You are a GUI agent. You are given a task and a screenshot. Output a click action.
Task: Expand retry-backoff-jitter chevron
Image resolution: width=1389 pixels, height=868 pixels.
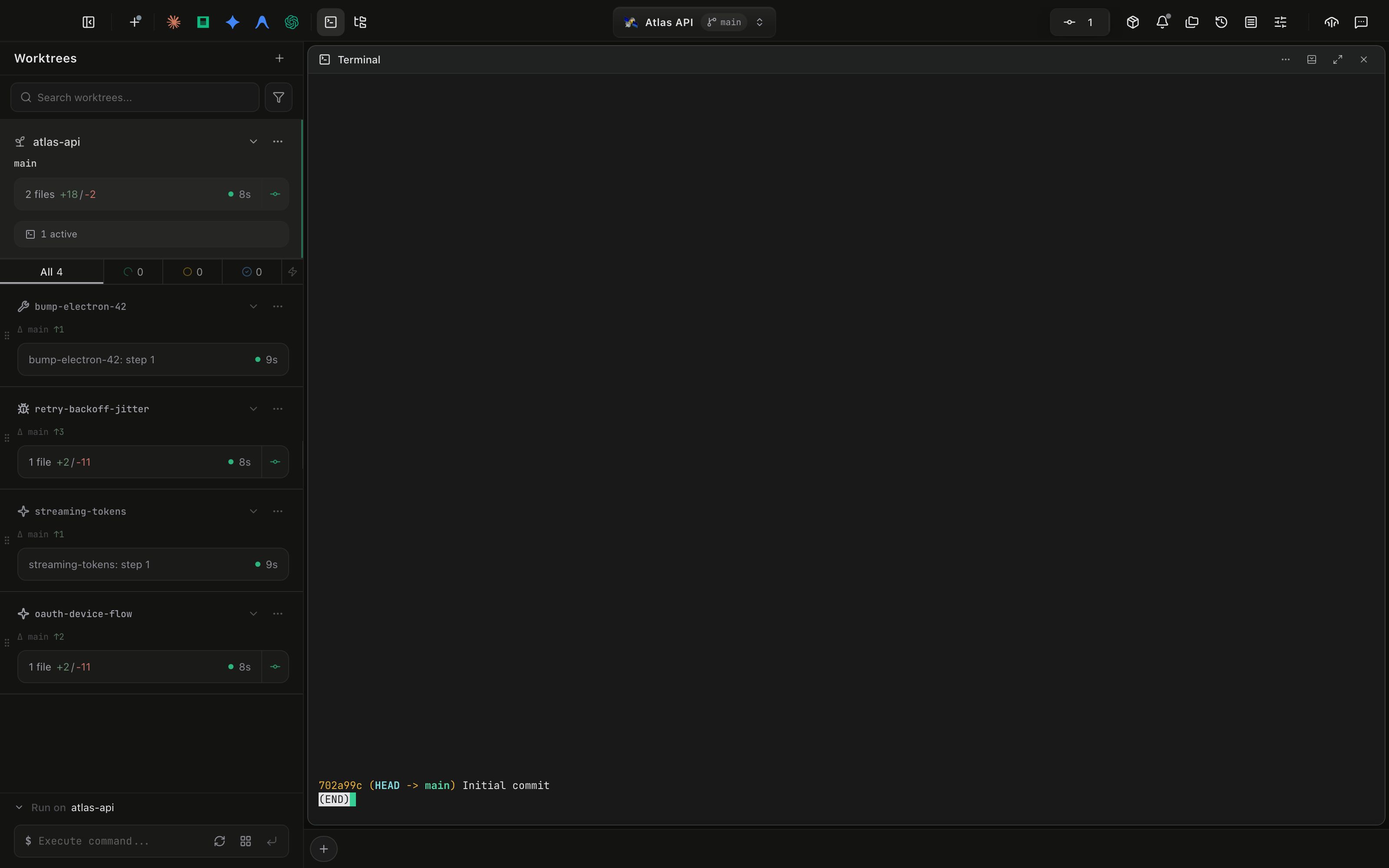tap(253, 409)
